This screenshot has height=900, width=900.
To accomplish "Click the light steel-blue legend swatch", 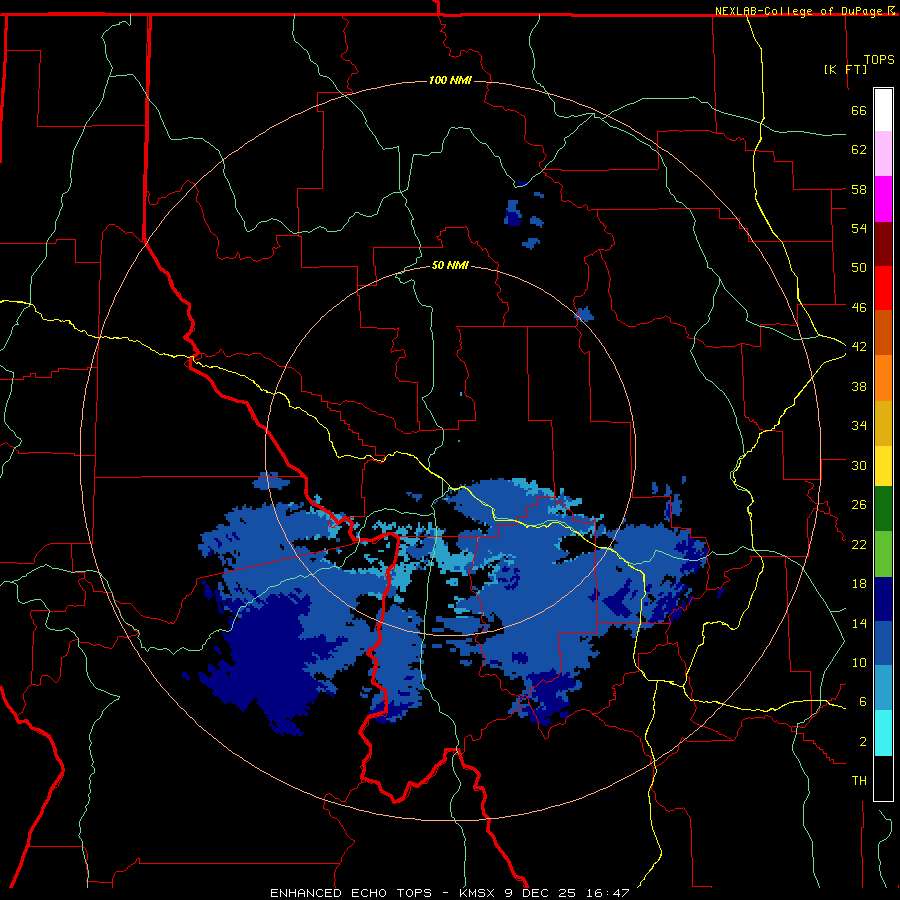I will (883, 688).
